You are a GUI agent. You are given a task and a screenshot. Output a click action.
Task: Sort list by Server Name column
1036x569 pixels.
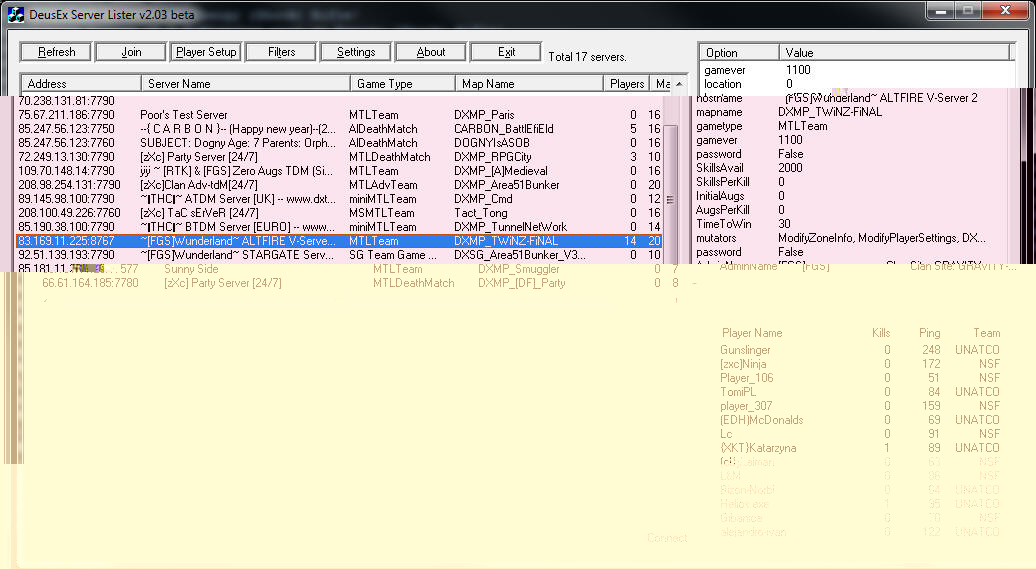point(245,84)
